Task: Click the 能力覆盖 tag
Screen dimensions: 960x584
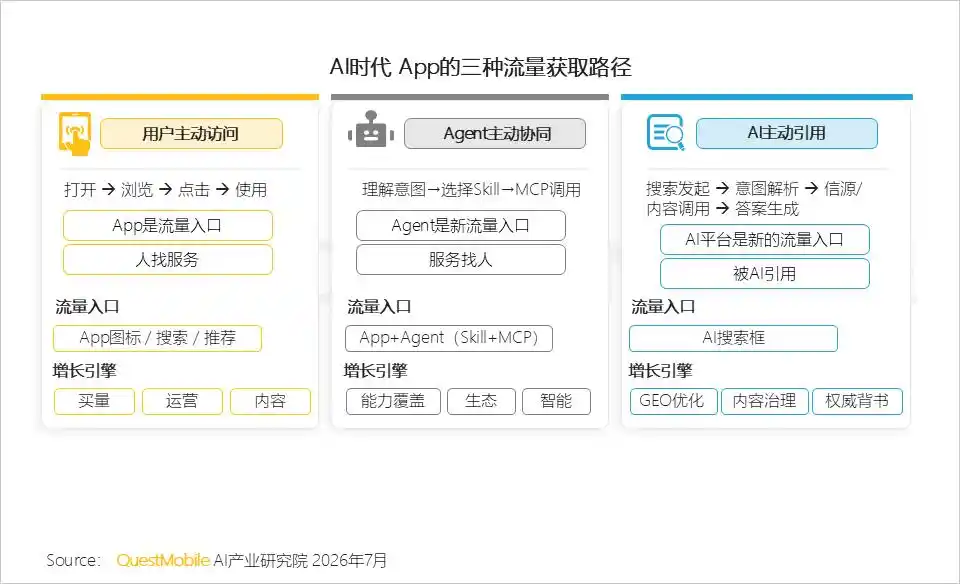Action: pos(393,401)
